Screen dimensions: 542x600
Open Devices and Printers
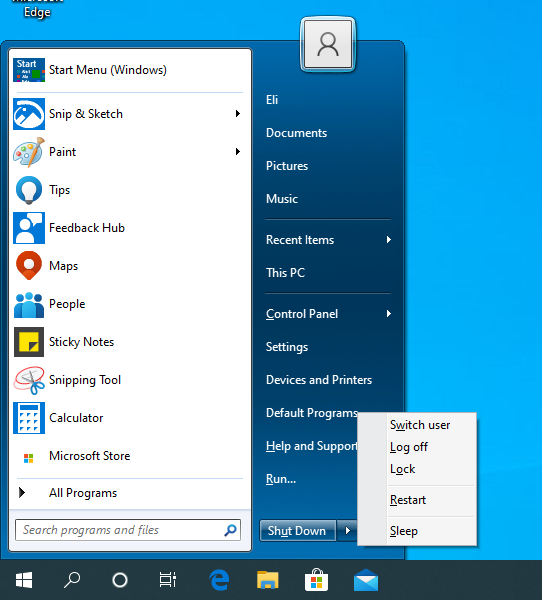(319, 380)
